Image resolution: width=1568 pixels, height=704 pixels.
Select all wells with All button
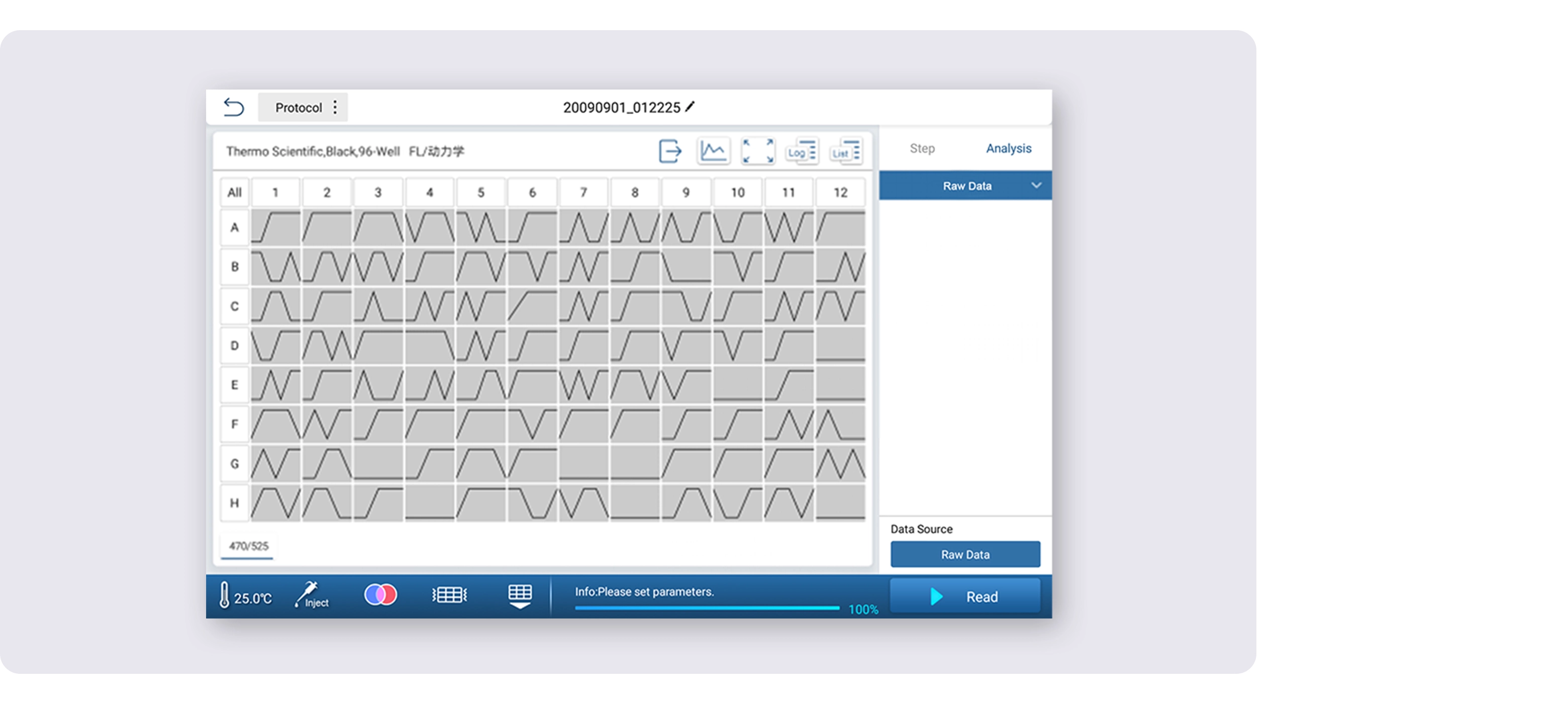pos(234,193)
